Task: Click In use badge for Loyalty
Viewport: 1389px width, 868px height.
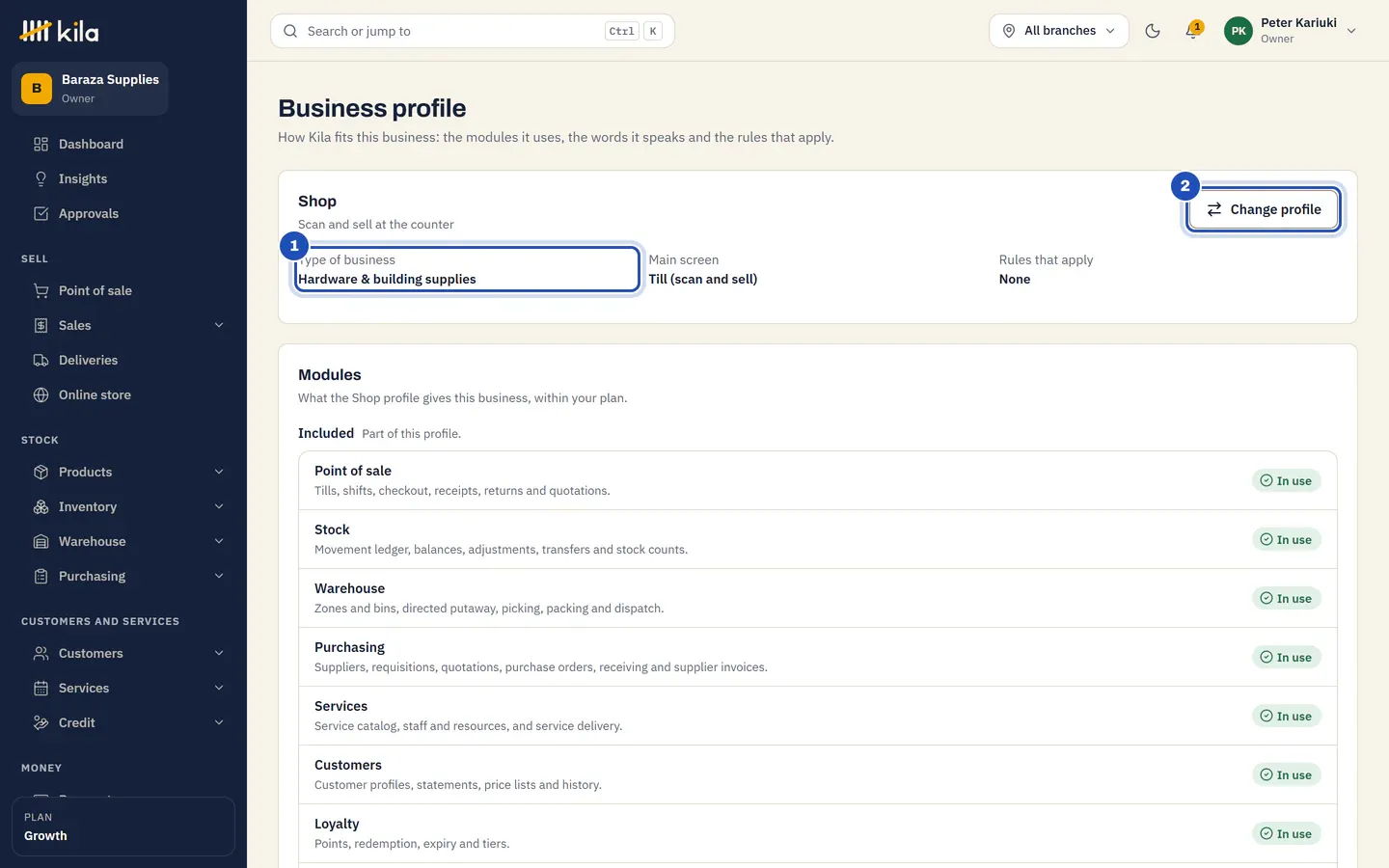Action: 1287,833
